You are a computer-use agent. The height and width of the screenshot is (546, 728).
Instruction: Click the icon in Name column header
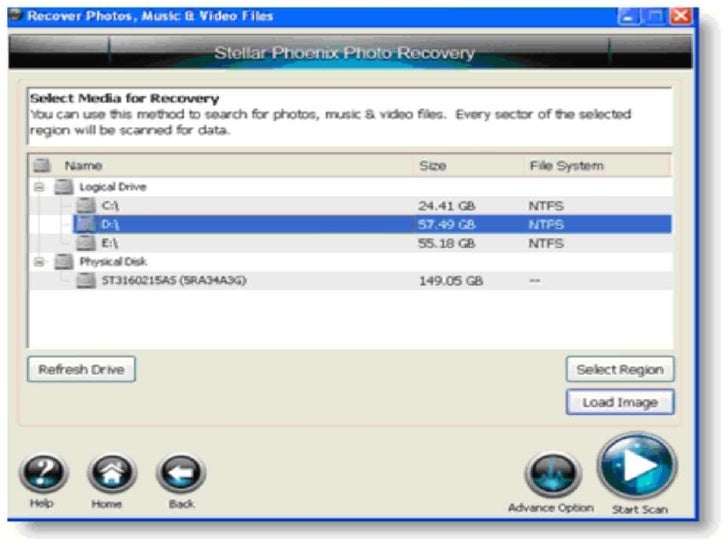pos(42,165)
